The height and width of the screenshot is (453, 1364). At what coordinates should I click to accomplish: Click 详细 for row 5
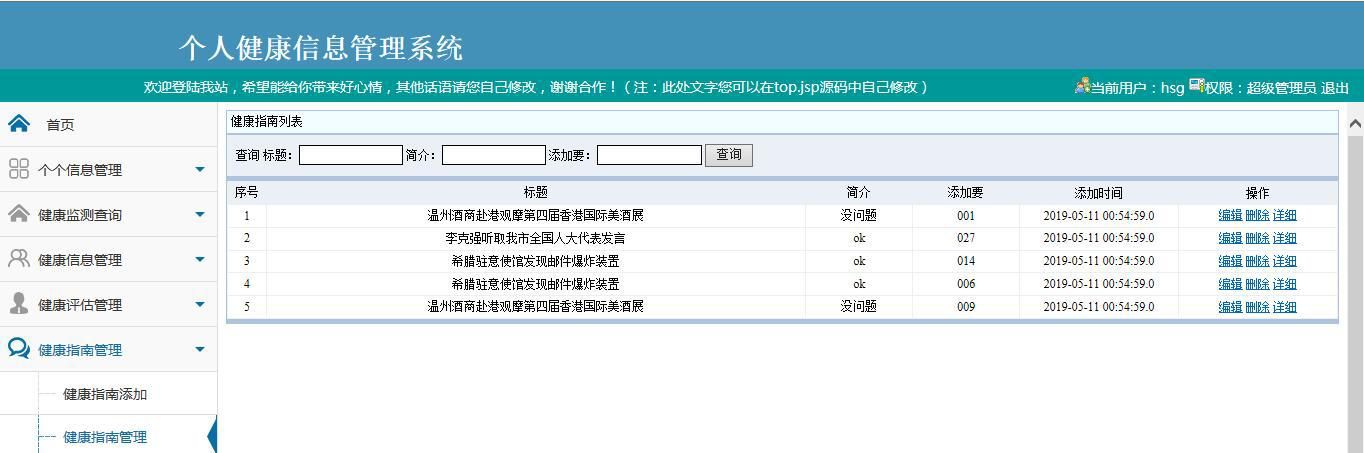click(1284, 307)
